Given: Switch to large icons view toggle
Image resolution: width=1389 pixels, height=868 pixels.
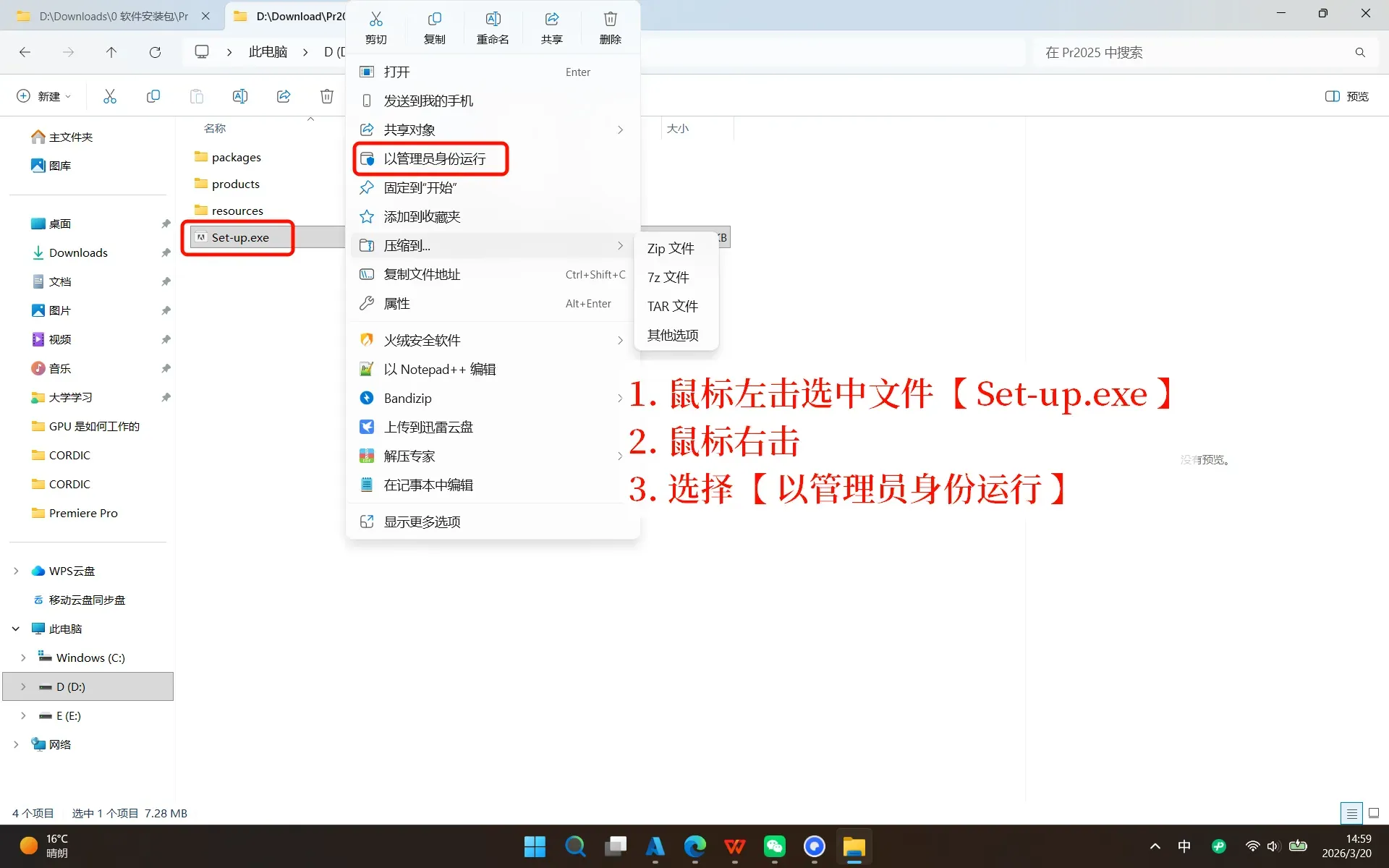Looking at the screenshot, I should pos(1374,813).
